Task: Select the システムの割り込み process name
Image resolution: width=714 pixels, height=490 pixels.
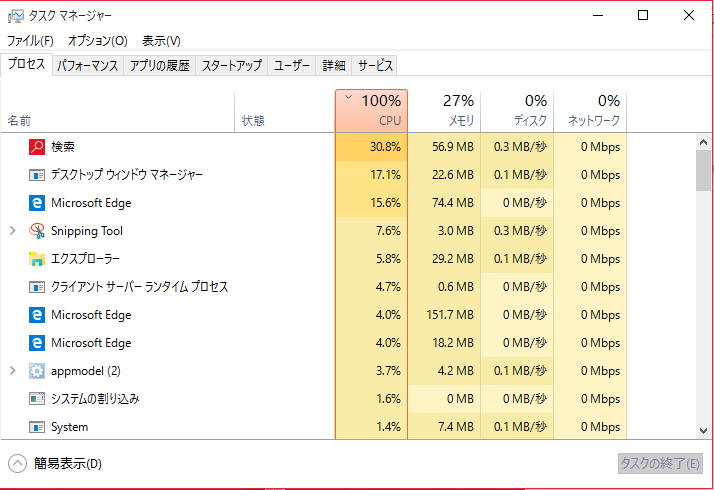Action: coord(95,399)
